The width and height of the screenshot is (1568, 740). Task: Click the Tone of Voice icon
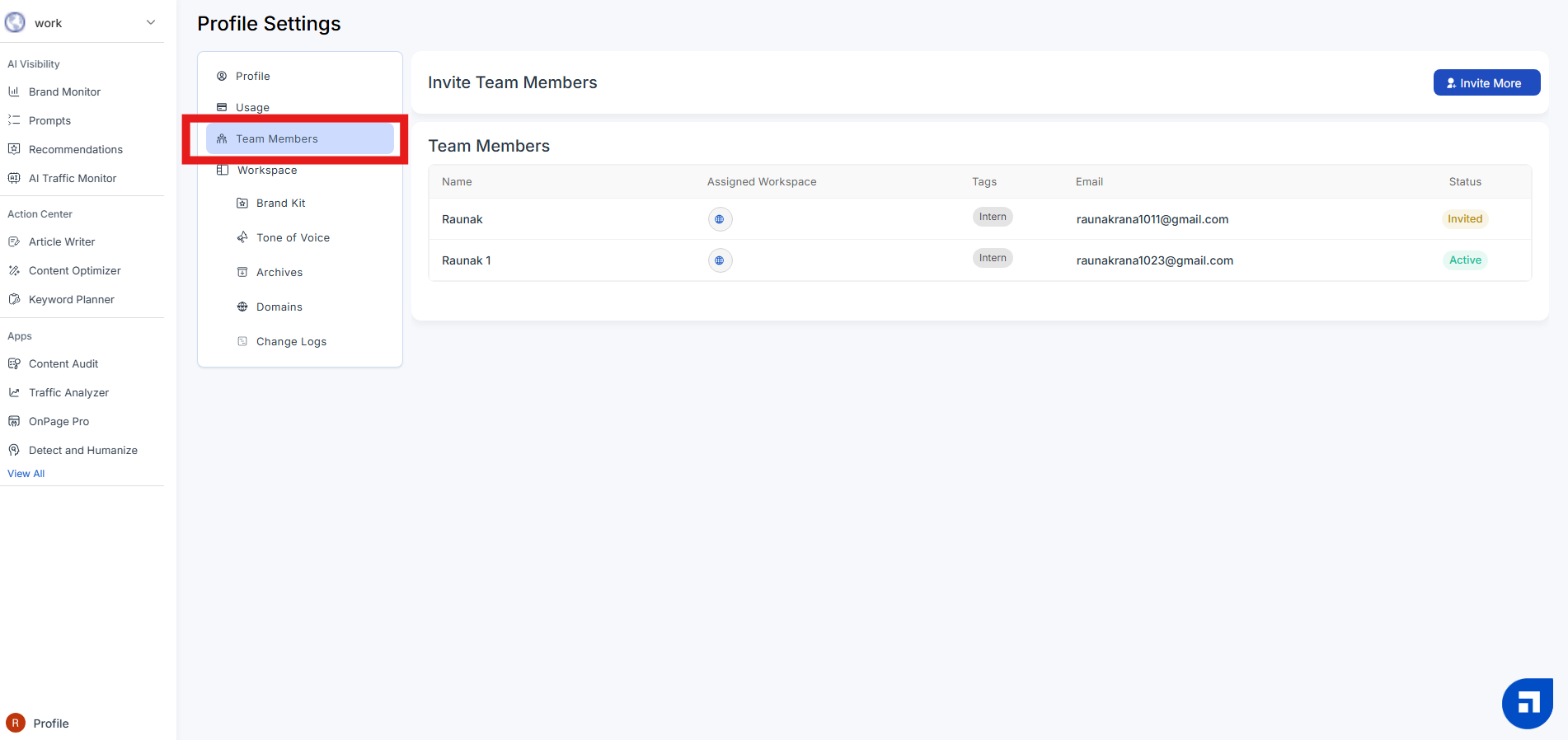(x=242, y=237)
